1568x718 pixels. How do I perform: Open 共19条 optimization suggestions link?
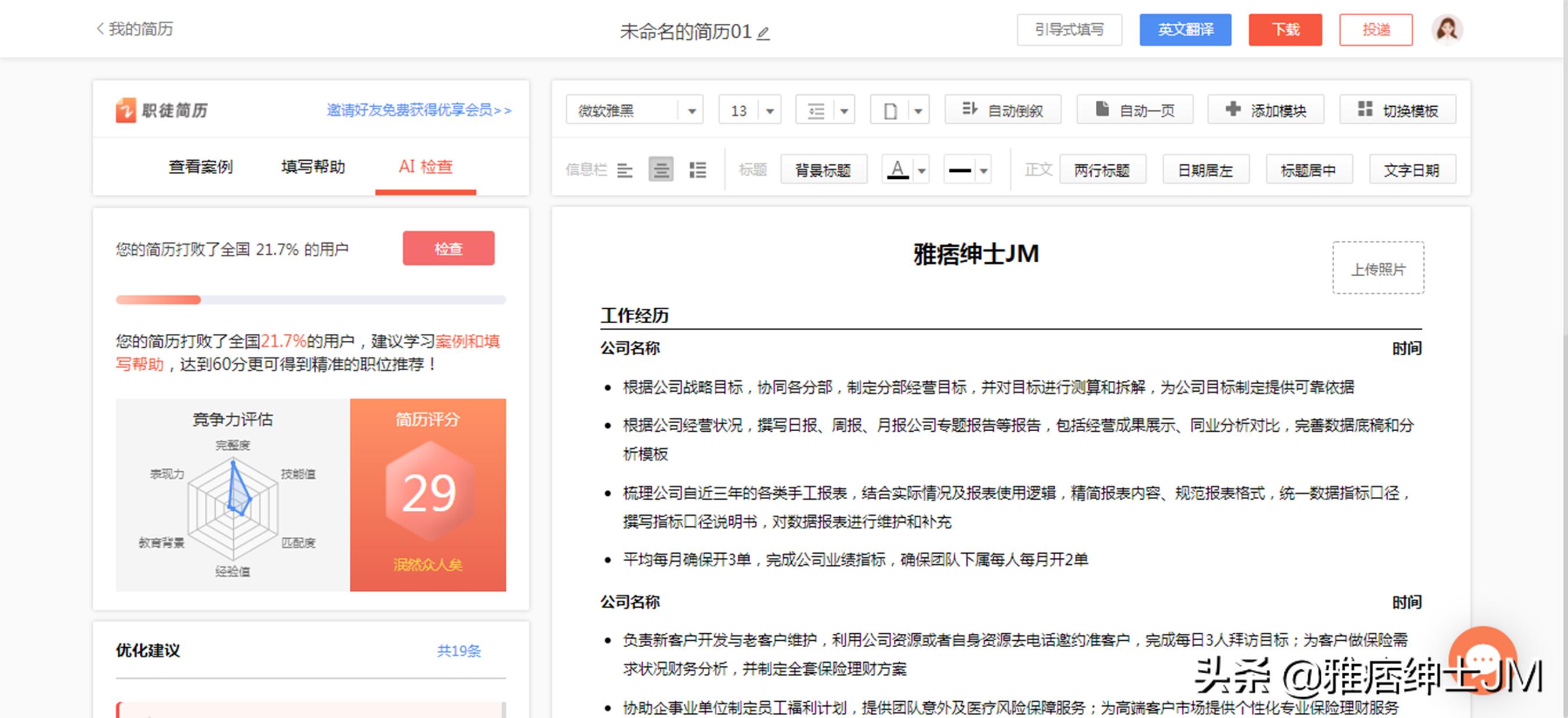(459, 651)
